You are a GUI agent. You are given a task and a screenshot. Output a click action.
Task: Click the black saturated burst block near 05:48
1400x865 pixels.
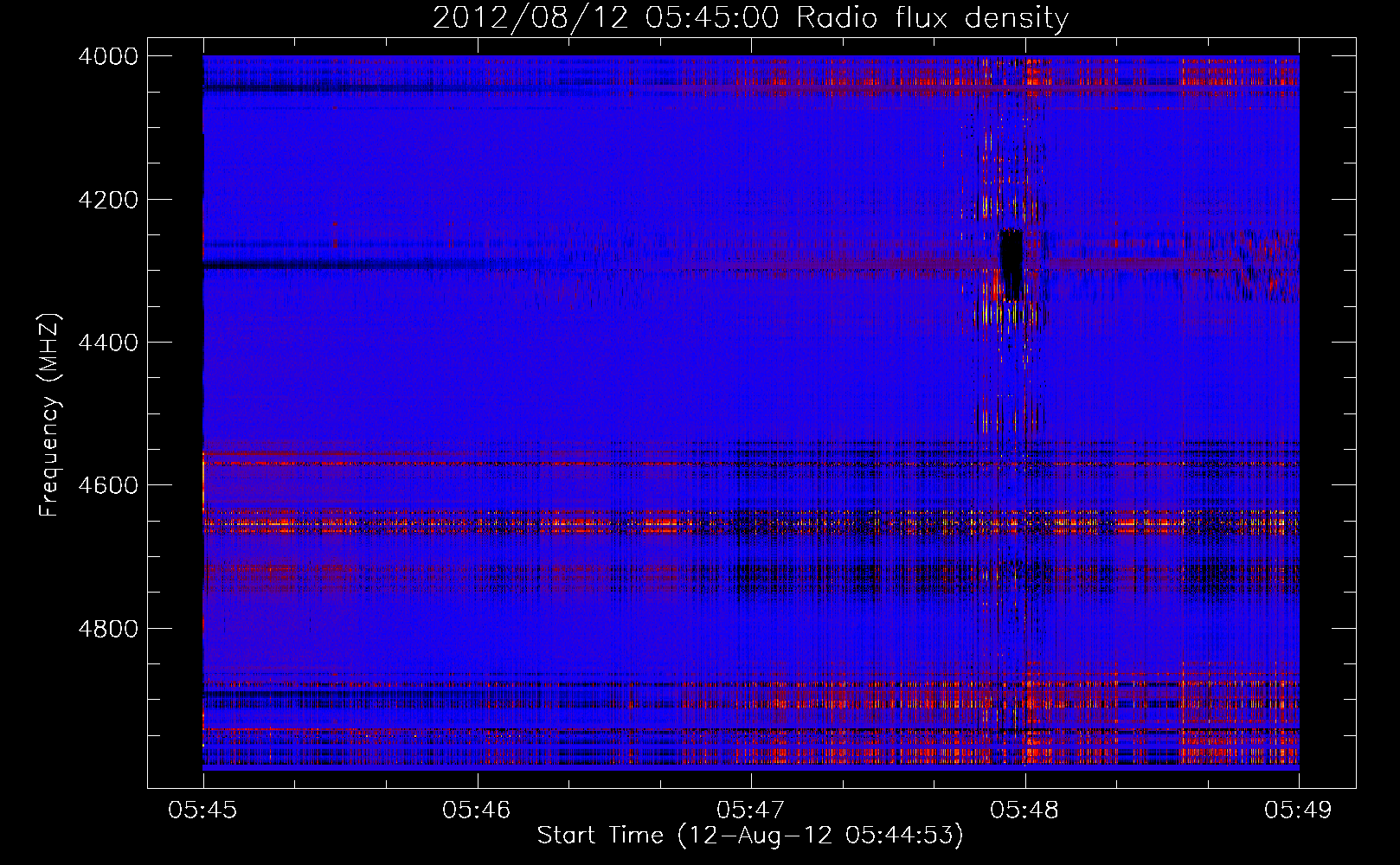coord(1011,265)
